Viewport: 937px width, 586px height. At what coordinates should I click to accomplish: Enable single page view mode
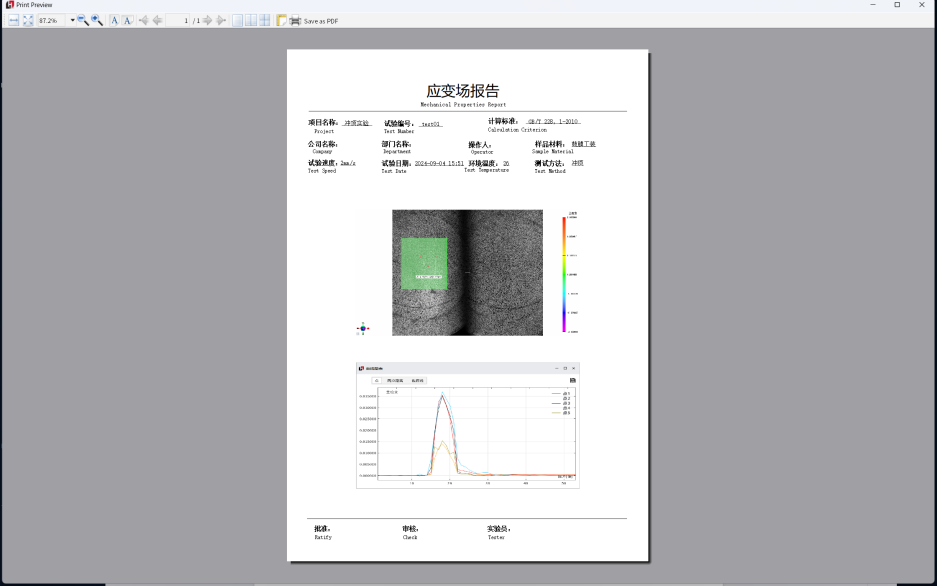(x=238, y=20)
